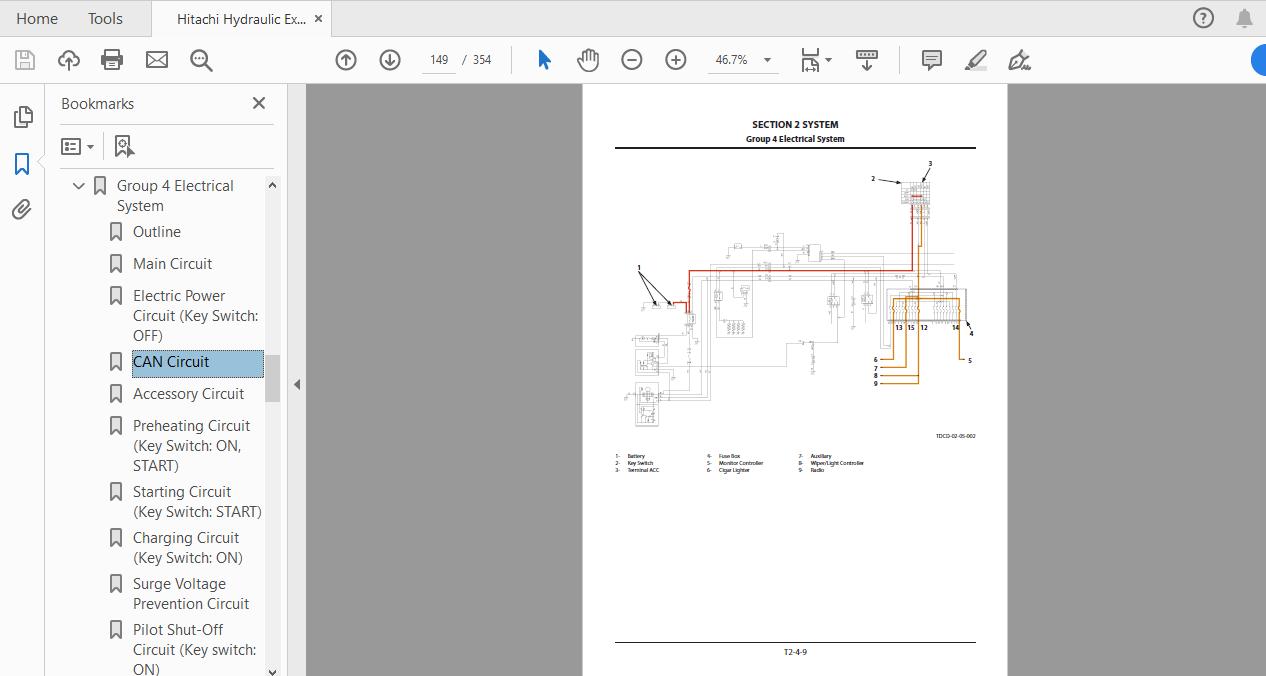Zoom in with plus icon
The width and height of the screenshot is (1266, 676).
[x=676, y=60]
